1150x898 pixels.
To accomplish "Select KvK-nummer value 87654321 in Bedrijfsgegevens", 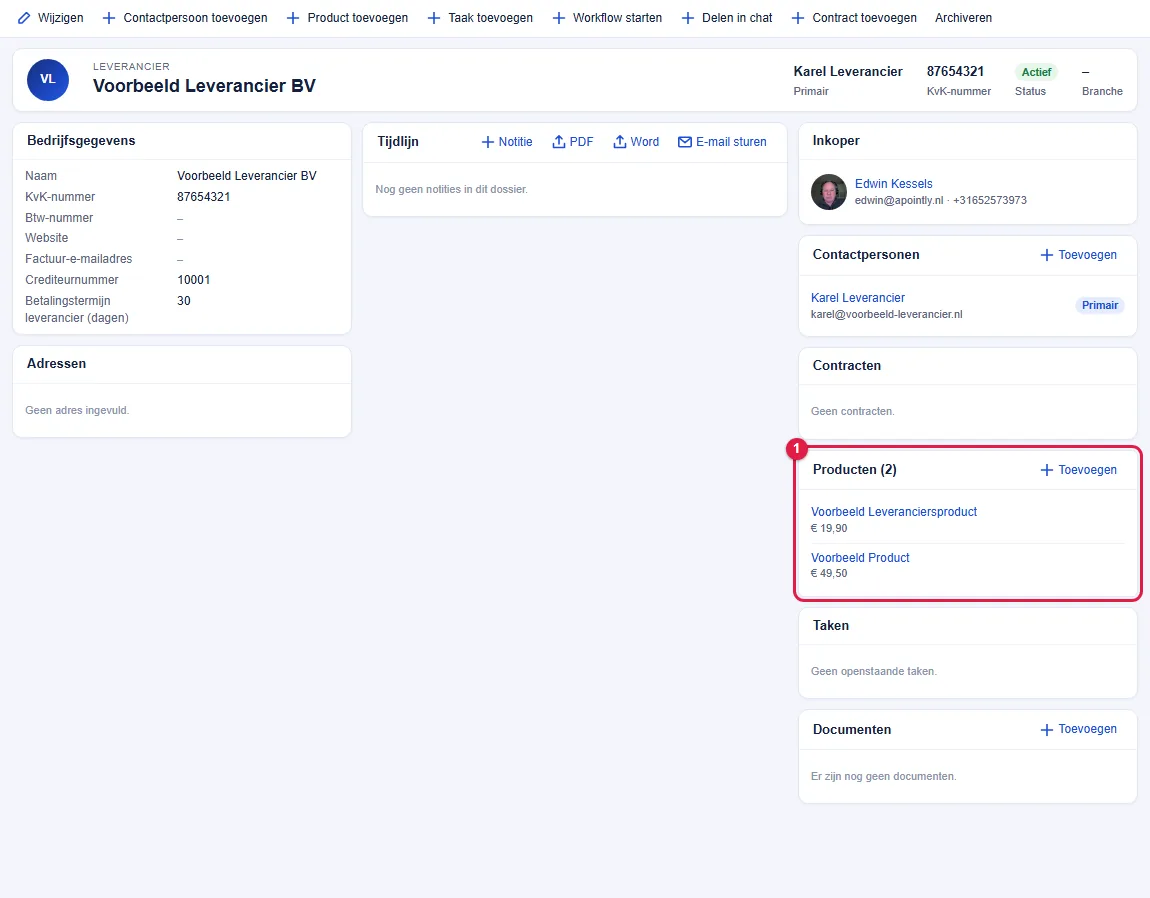I will (203, 197).
